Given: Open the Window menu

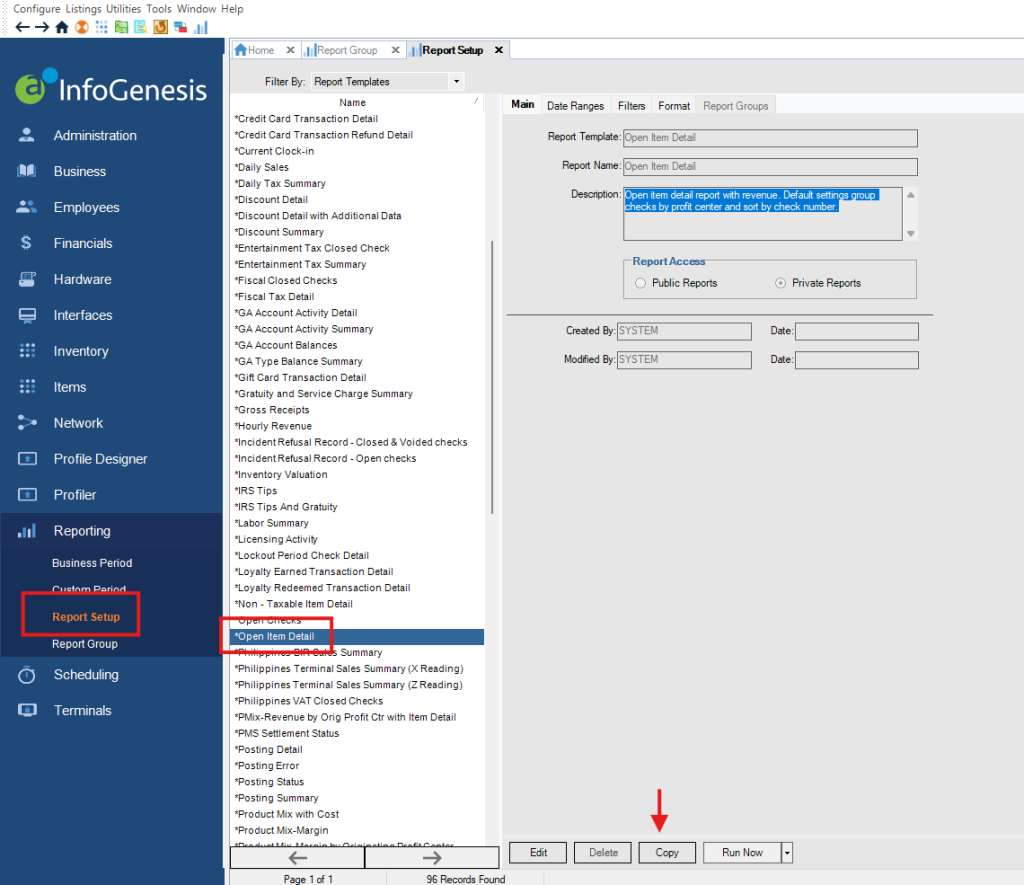Looking at the screenshot, I should (x=196, y=8).
